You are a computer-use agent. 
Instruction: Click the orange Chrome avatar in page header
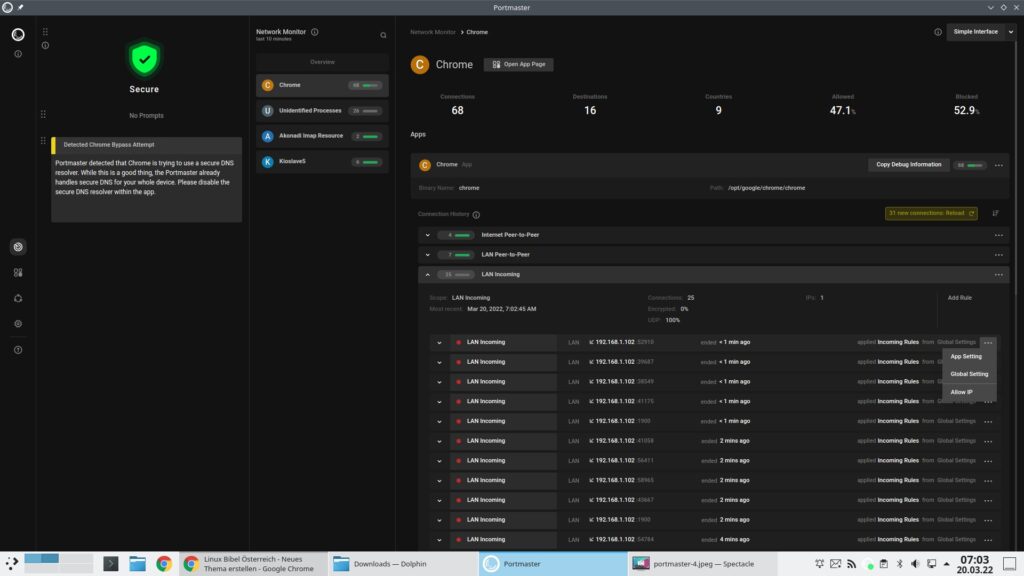(420, 65)
